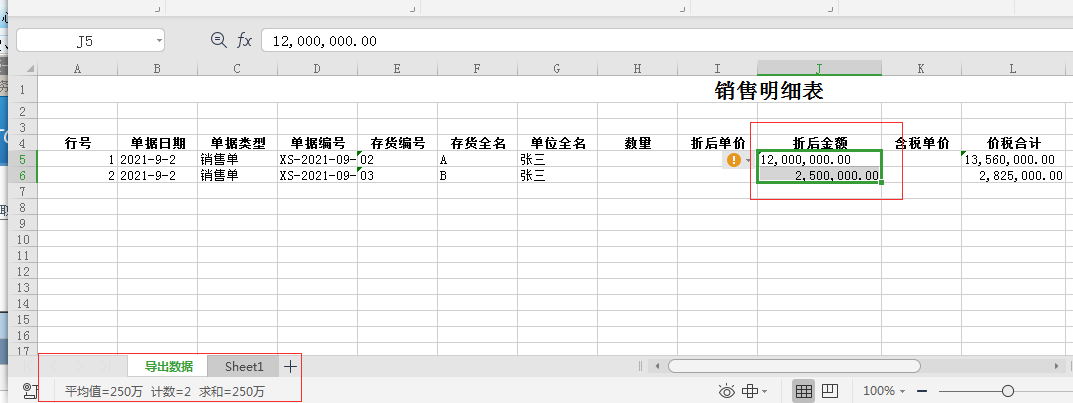Select the 单据日期 header cell
The image size is (1073, 403).
[x=157, y=144]
